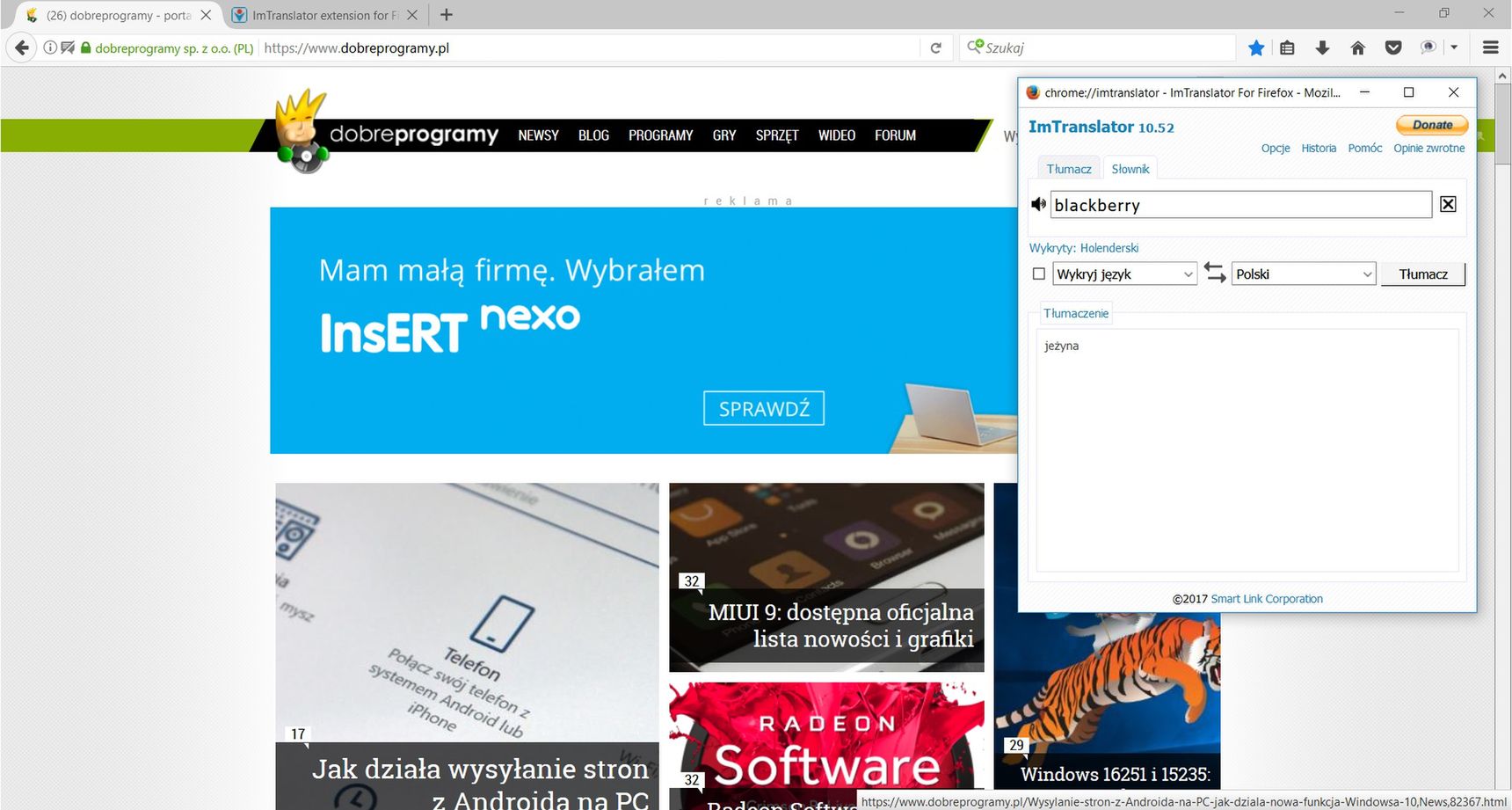Click the dobreprogramy mascot logo
Screen dimensions: 1512x810
302,130
